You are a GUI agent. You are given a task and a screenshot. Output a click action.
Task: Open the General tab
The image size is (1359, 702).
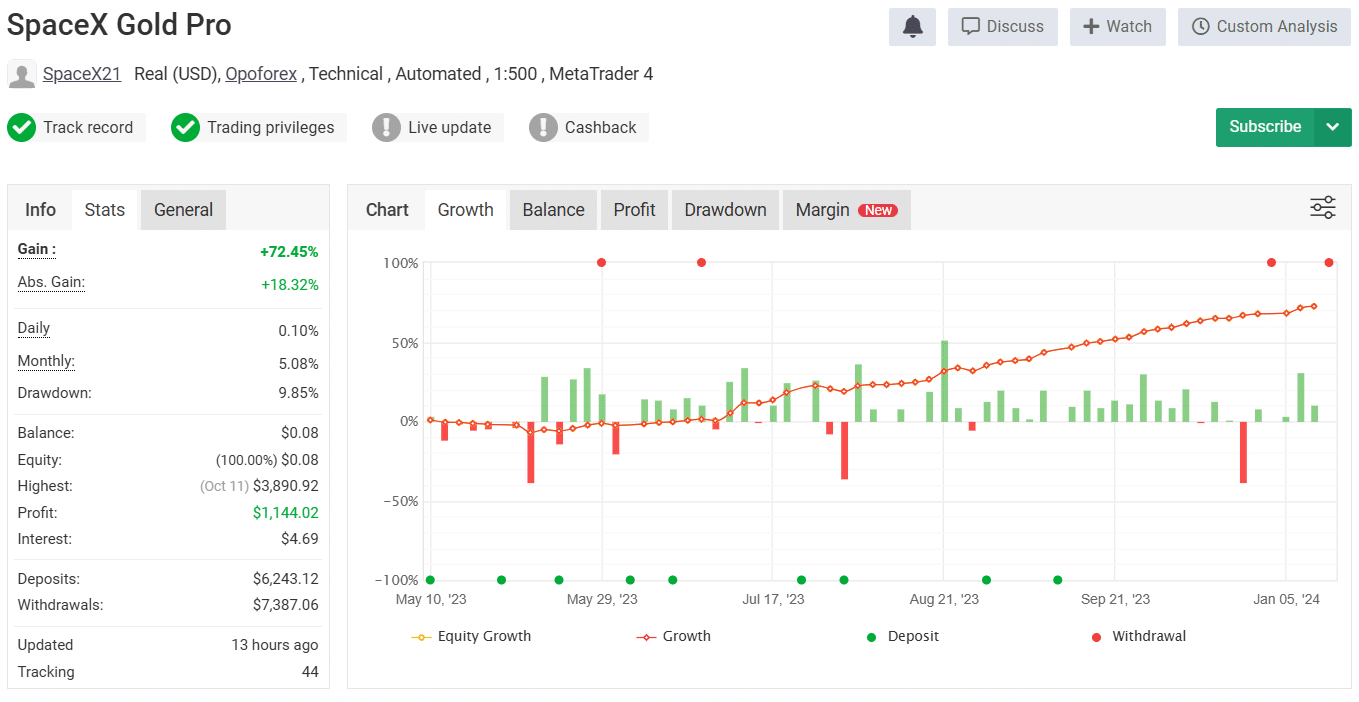coord(183,210)
